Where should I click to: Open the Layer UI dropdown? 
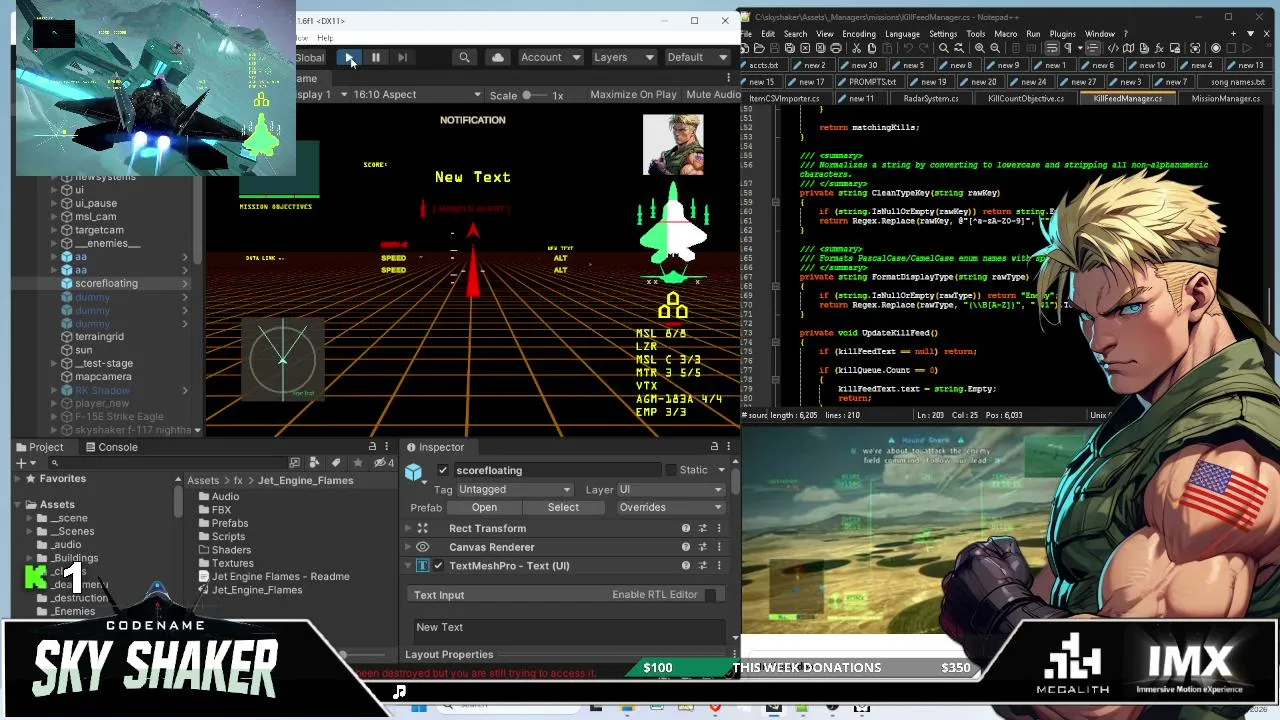(670, 490)
